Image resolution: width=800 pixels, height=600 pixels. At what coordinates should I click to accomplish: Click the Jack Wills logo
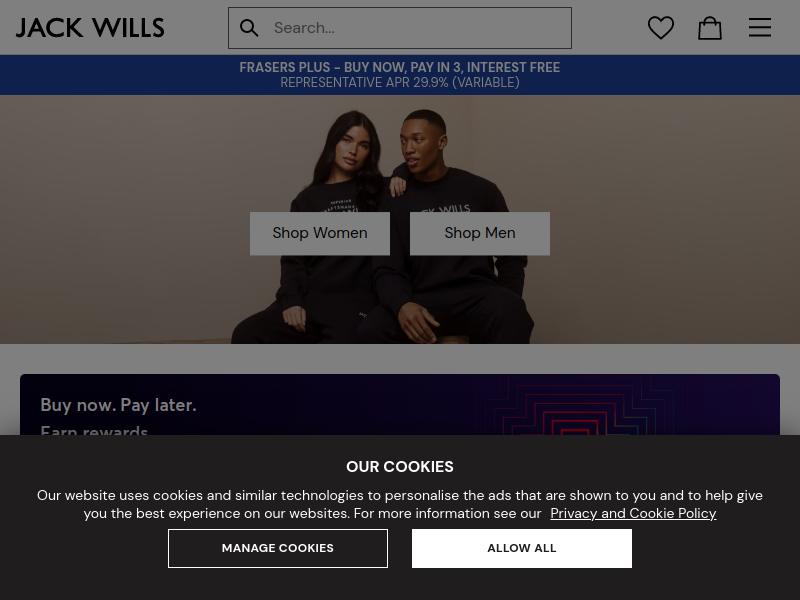[x=90, y=28]
